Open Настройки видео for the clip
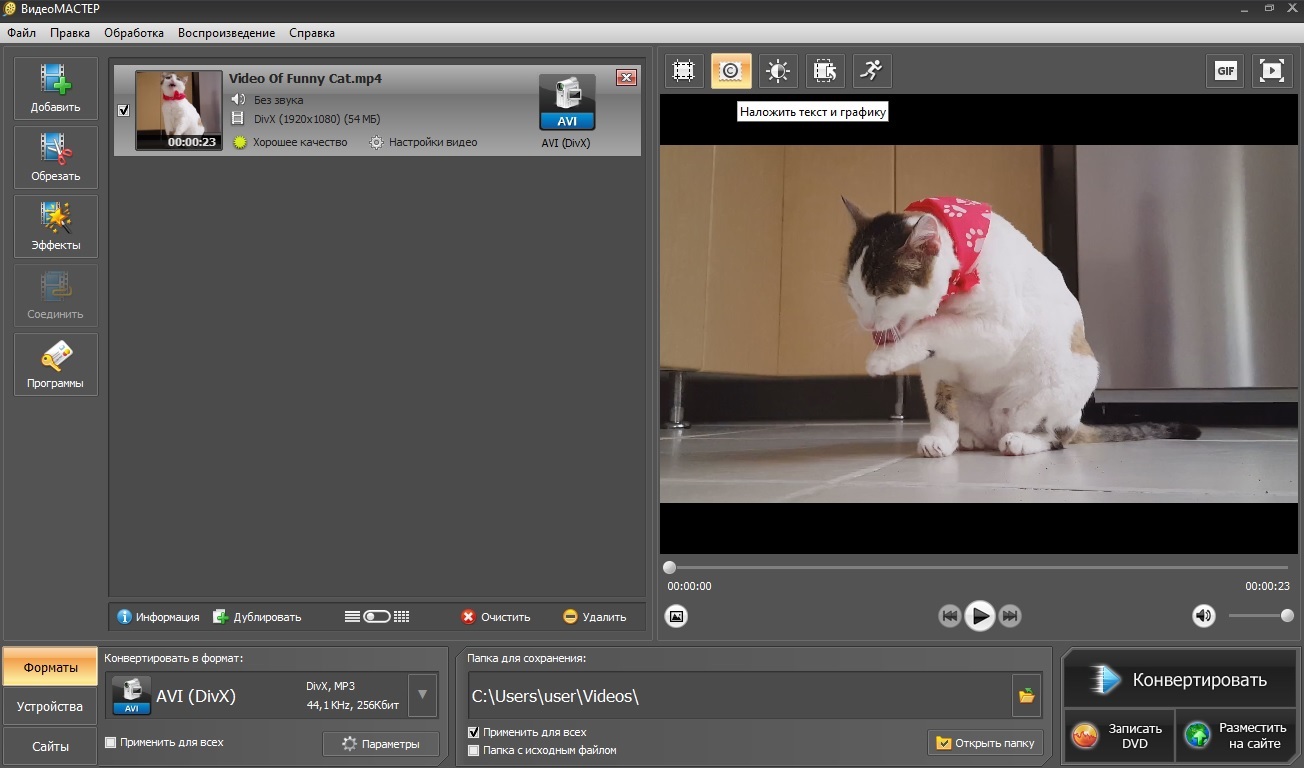 pos(423,143)
